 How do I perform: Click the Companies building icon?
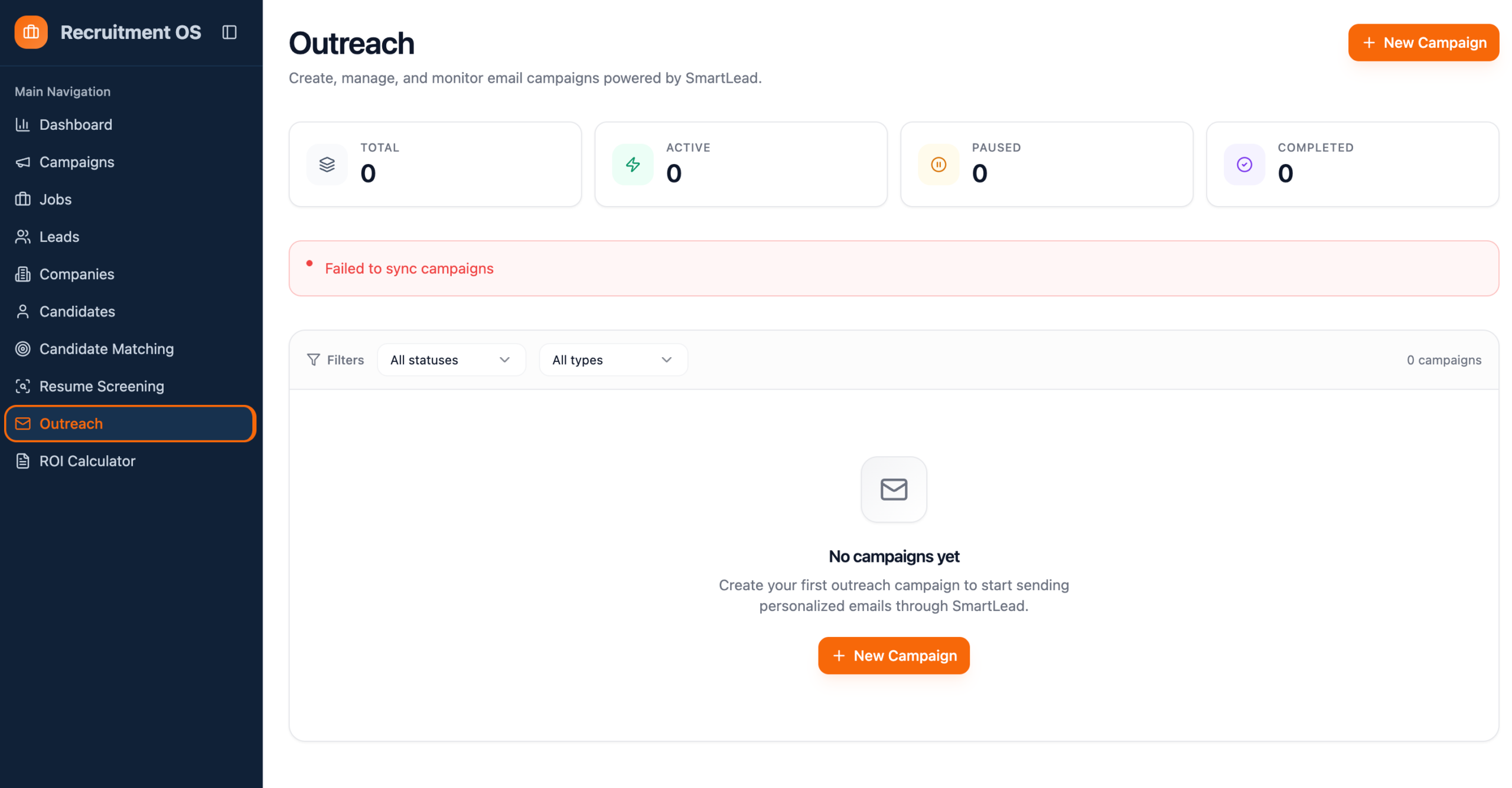22,274
